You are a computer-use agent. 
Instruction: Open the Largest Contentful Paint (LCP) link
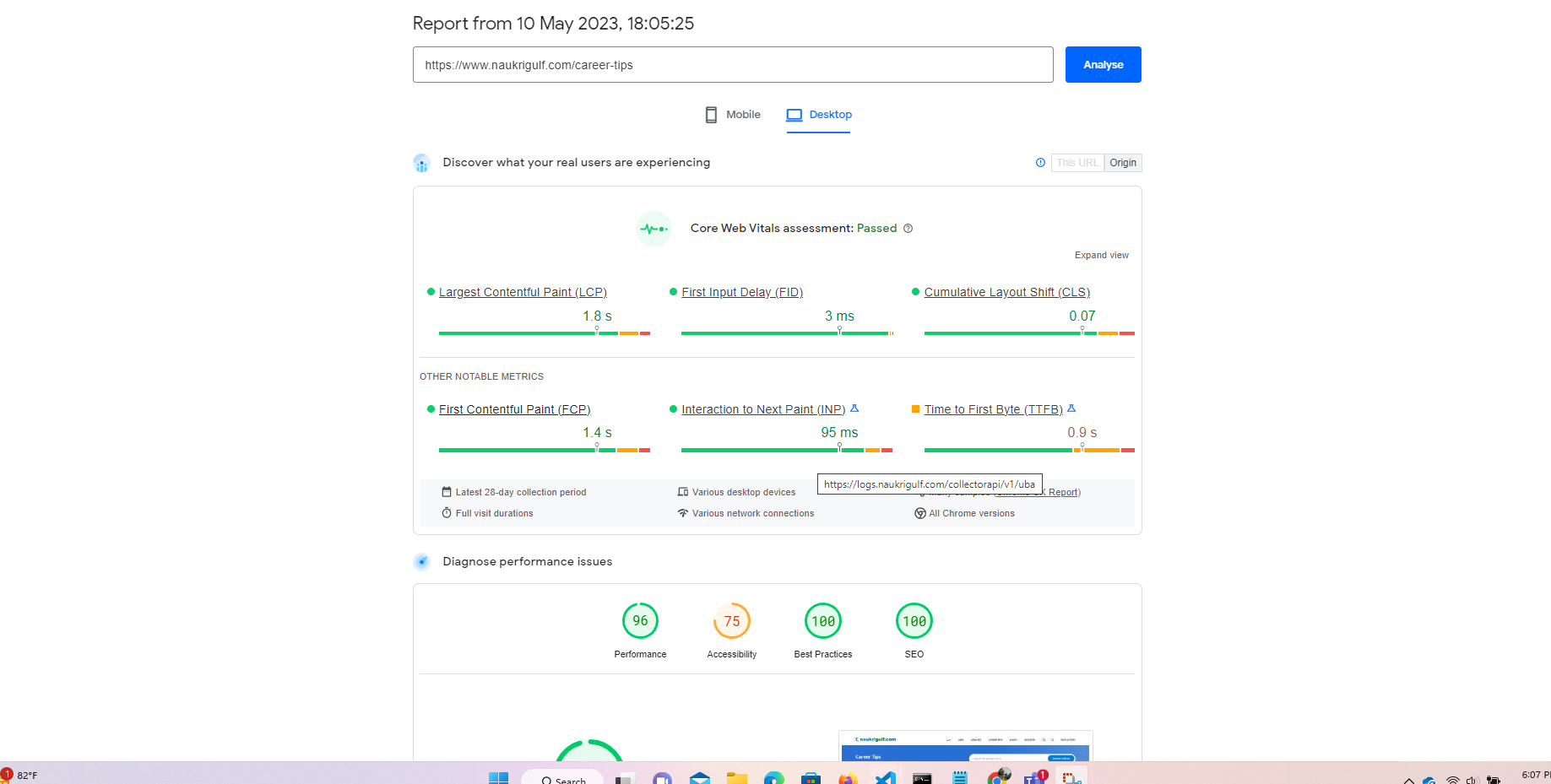pyautogui.click(x=523, y=292)
